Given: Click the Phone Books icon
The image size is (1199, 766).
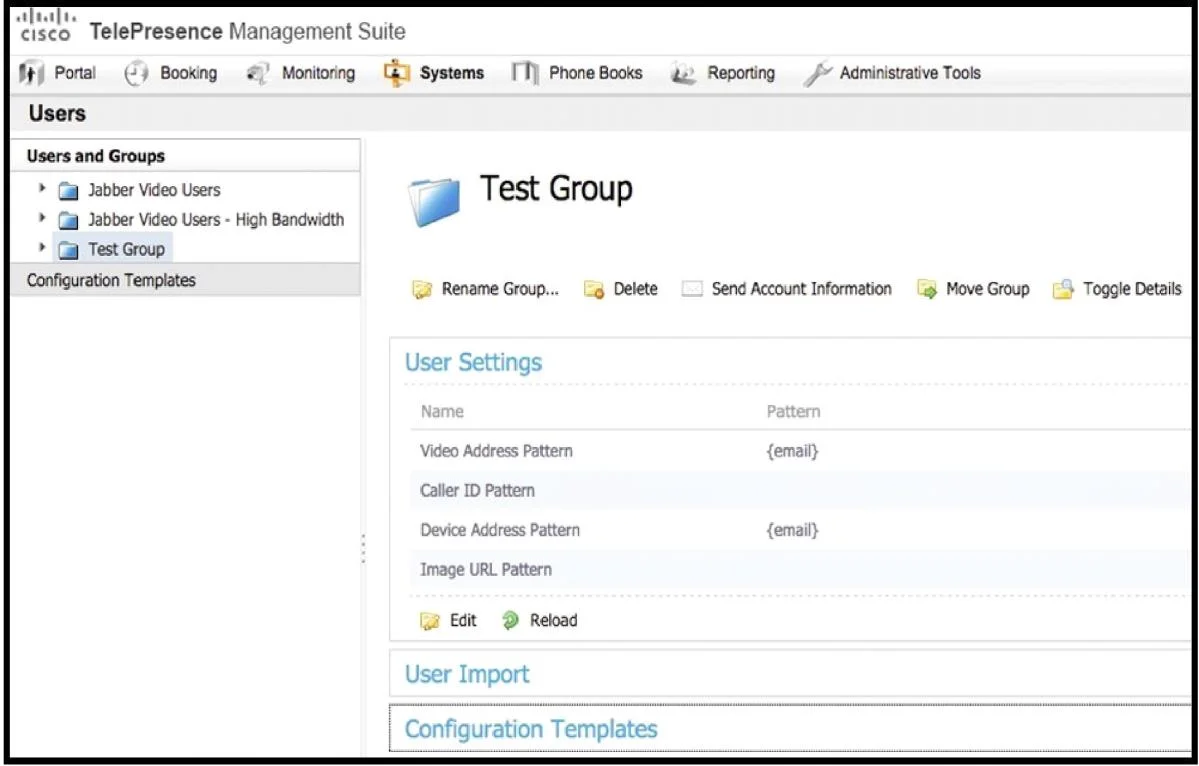Looking at the screenshot, I should [525, 73].
